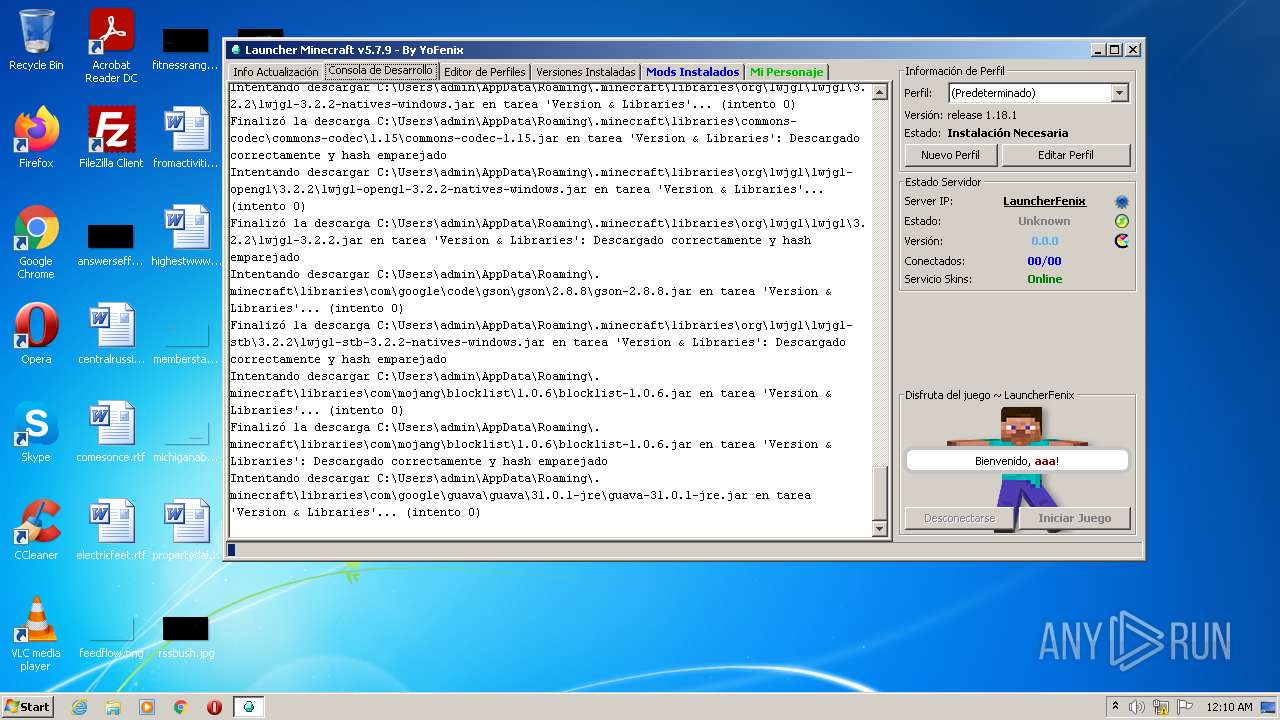
Task: Select Consola de Desarrollo tab
Action: point(381,71)
